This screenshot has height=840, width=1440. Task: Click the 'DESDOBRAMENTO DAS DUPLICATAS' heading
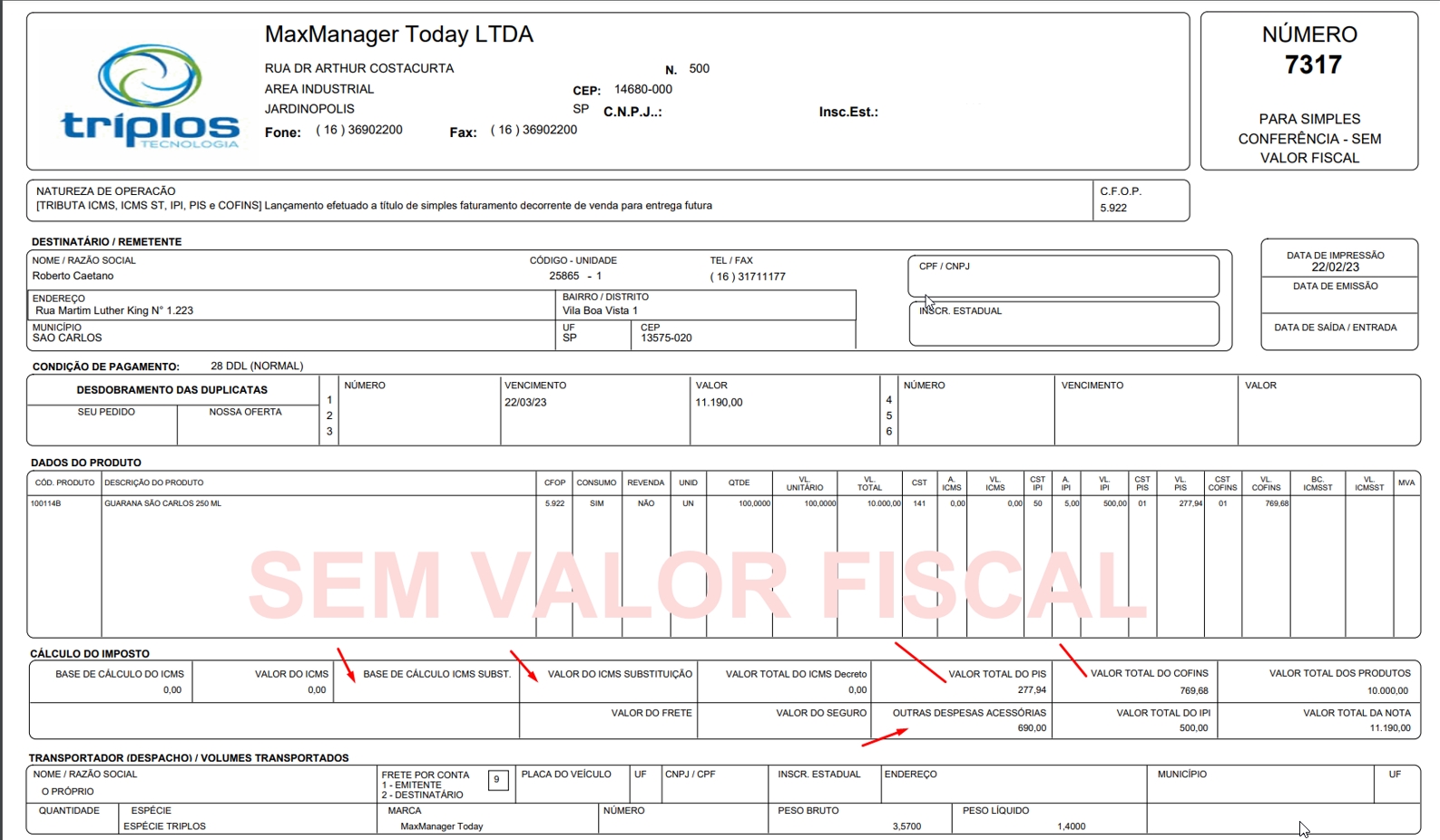pos(172,390)
